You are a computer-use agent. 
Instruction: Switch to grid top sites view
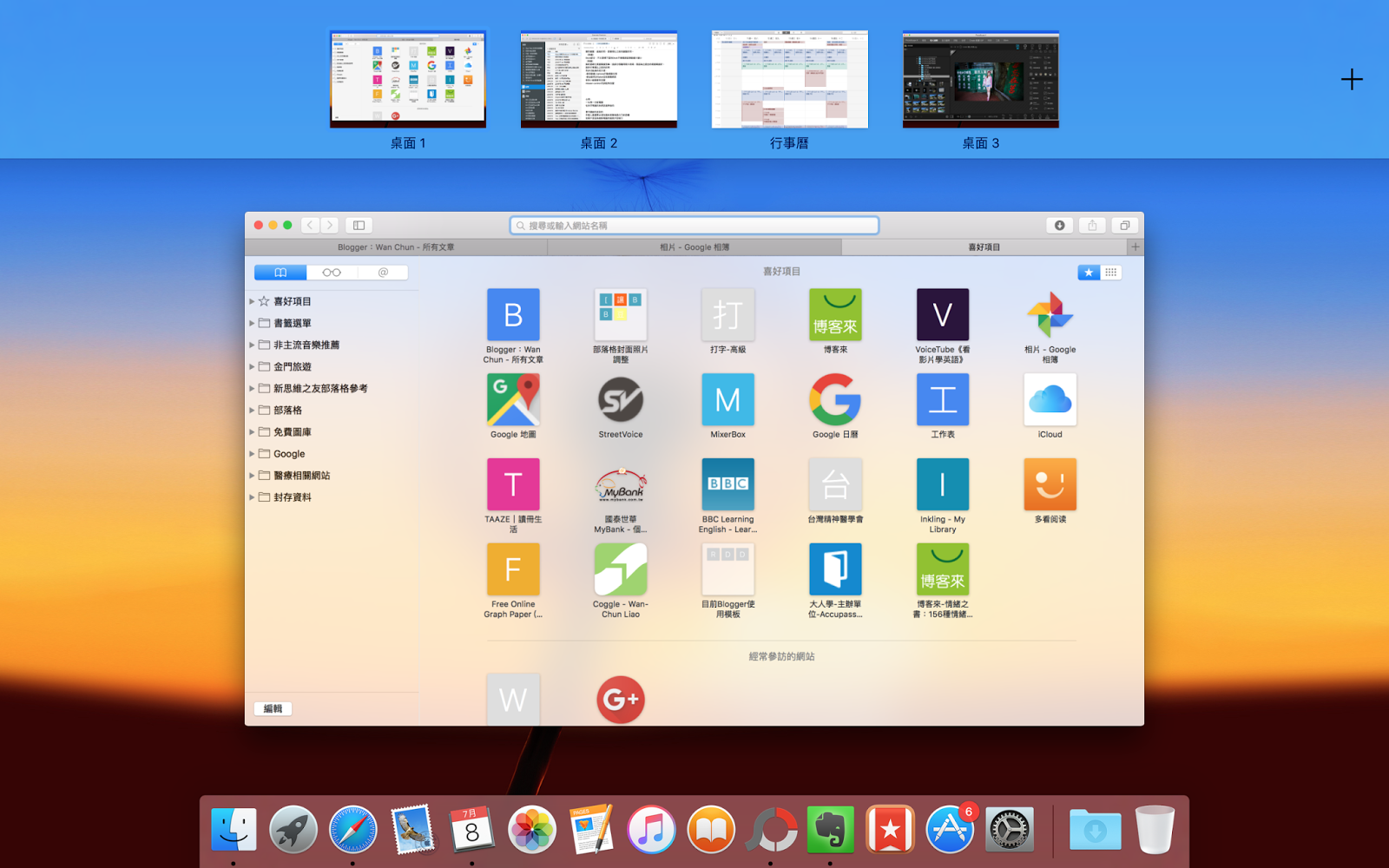1111,273
